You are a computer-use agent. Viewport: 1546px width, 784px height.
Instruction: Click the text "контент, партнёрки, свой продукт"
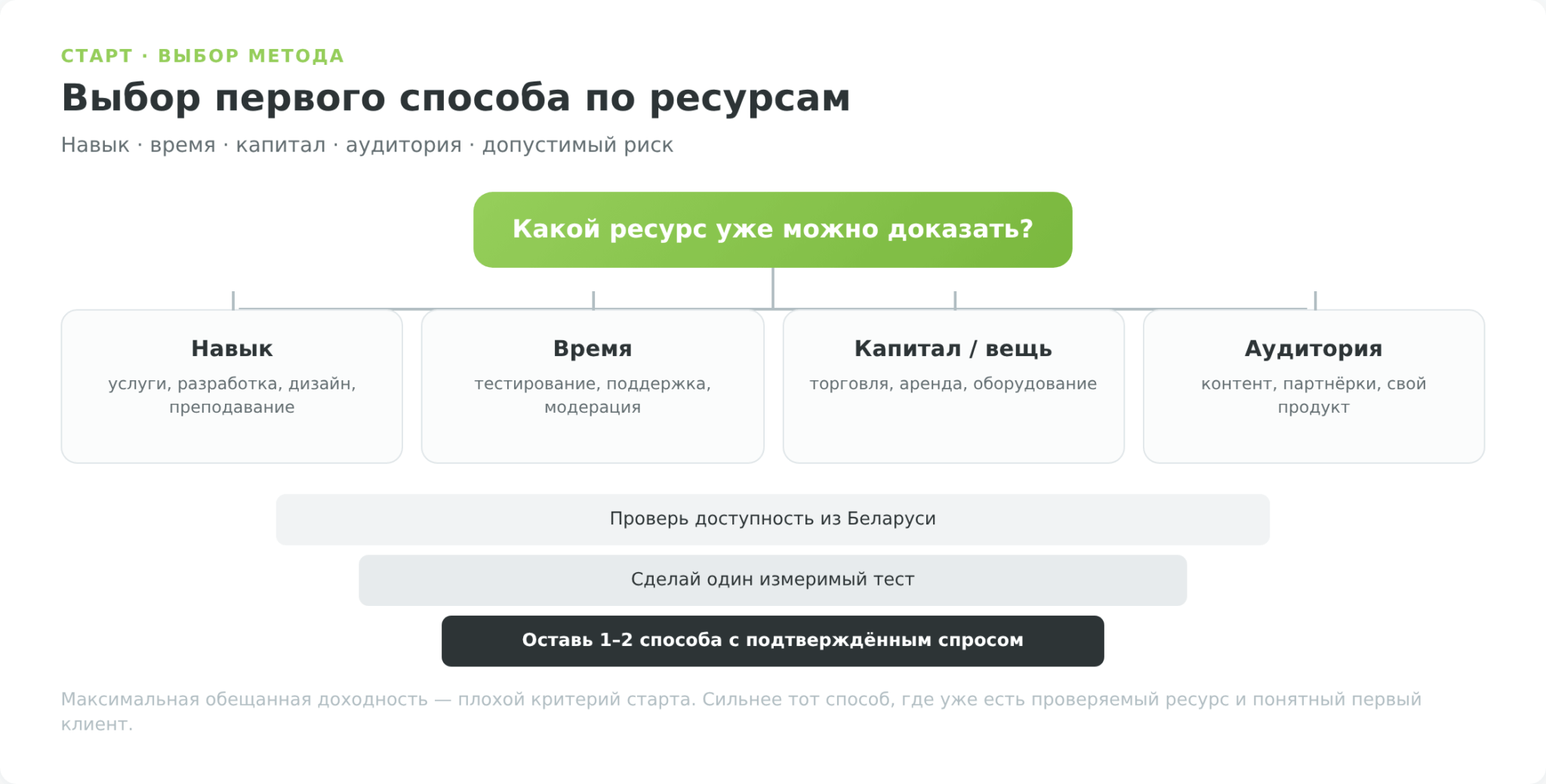point(1313,395)
